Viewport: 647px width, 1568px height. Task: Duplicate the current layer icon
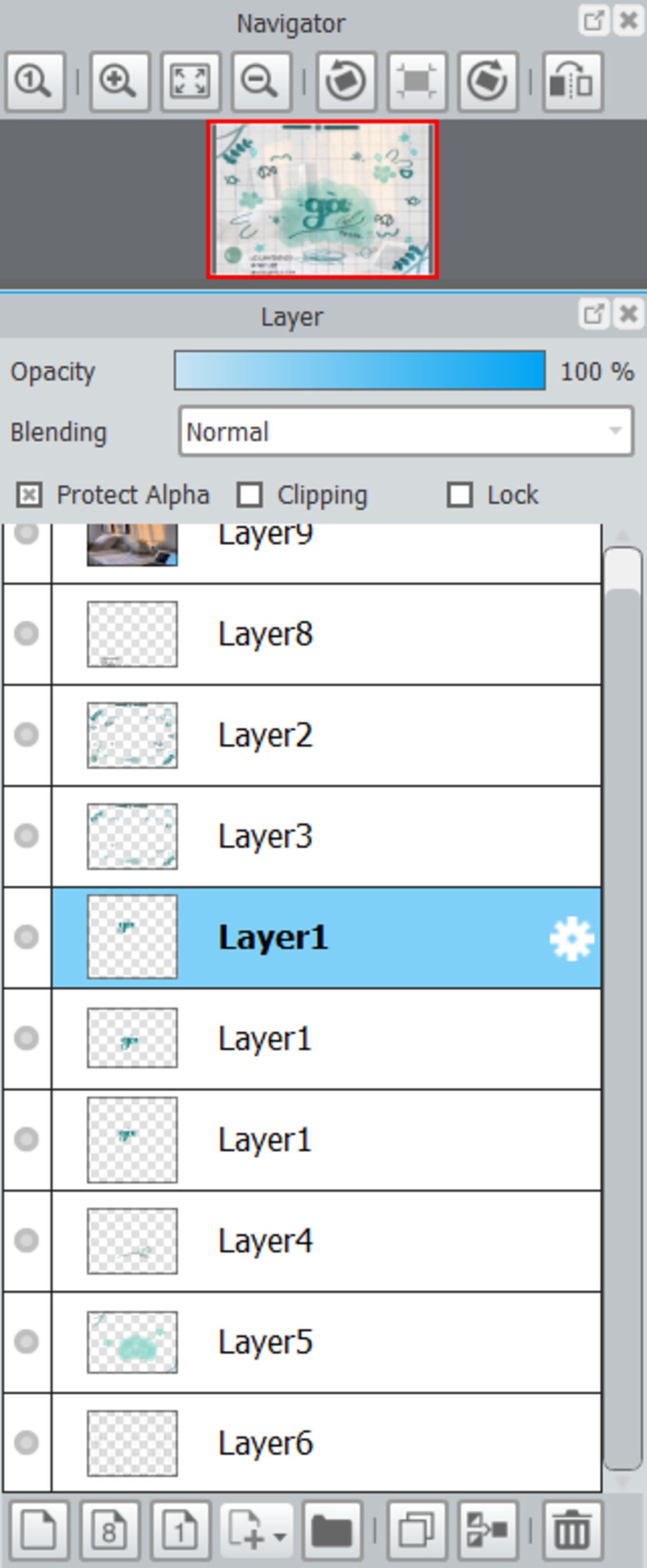click(416, 1530)
